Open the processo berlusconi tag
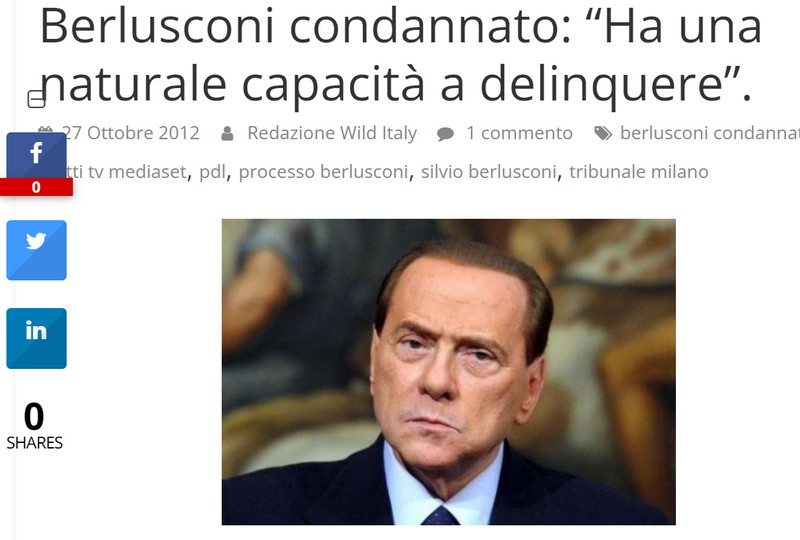The image size is (800, 540). click(323, 173)
